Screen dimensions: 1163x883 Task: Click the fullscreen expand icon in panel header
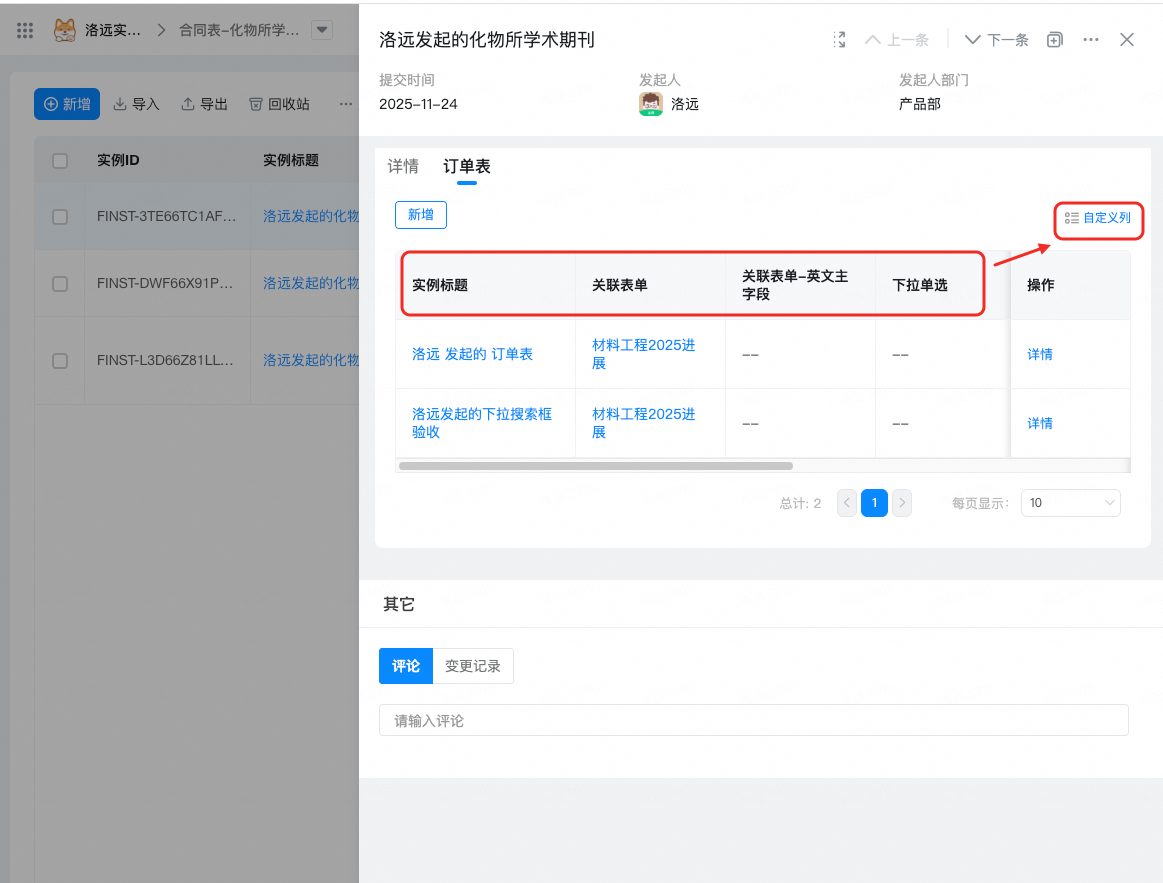pyautogui.click(x=840, y=40)
